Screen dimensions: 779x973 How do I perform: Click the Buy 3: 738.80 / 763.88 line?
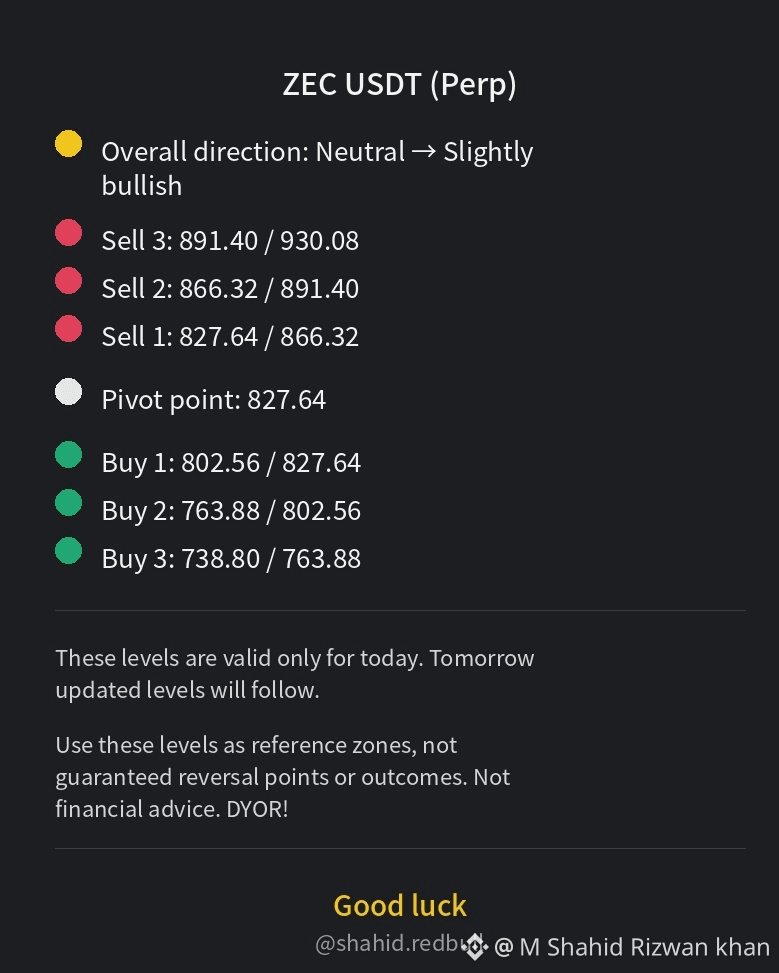tap(231, 559)
